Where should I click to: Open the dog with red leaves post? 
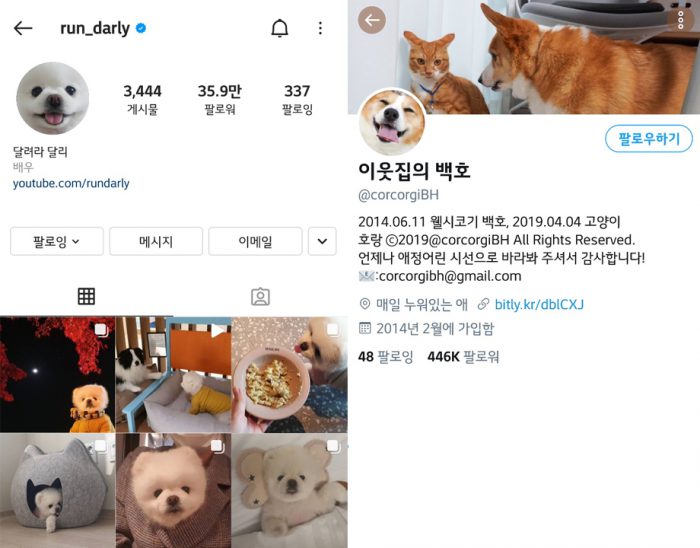(x=58, y=374)
